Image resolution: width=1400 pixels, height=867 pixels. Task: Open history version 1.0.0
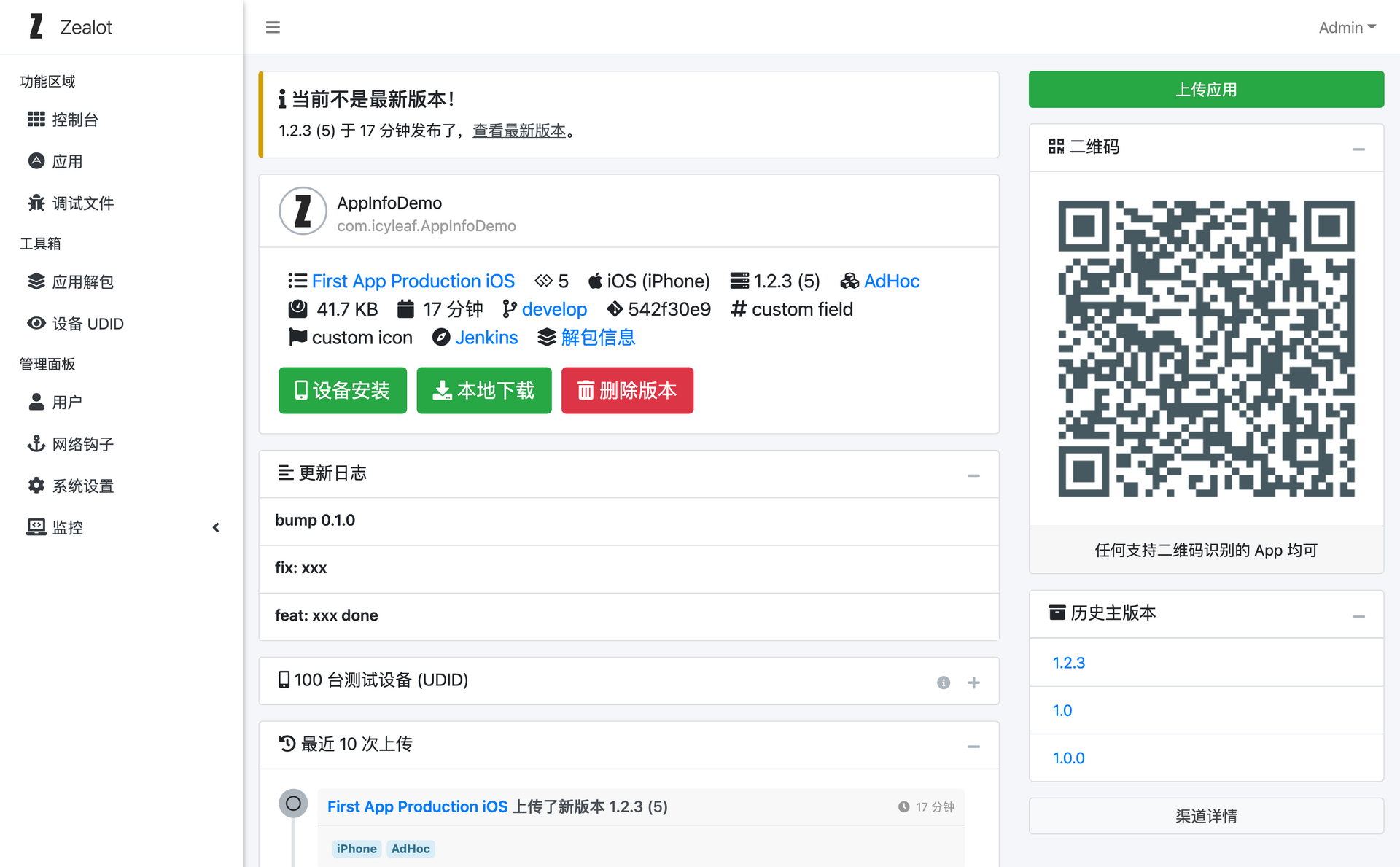1068,758
